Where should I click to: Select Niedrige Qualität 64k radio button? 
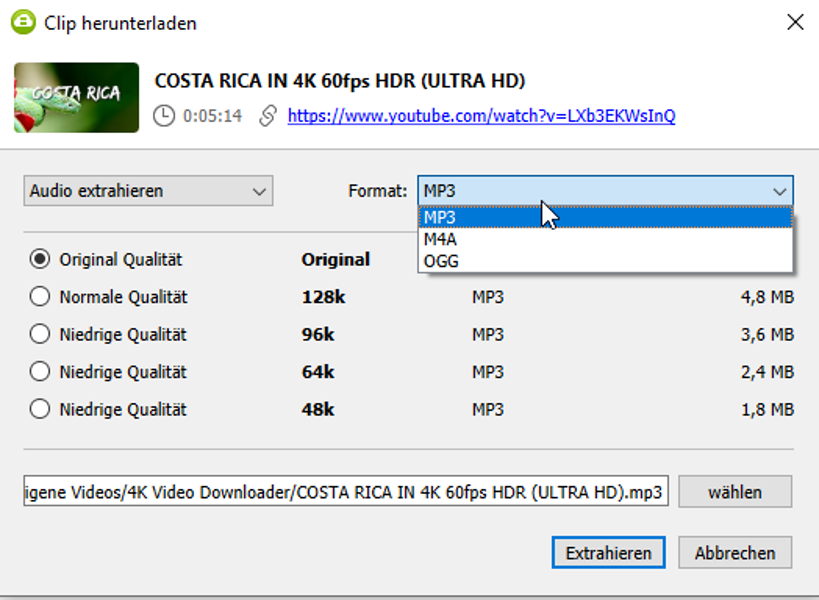pos(40,372)
